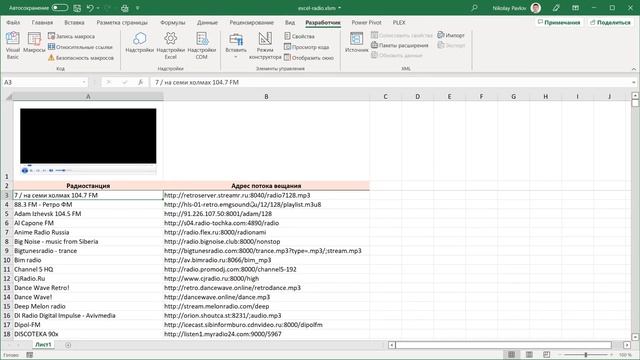This screenshot has width=640, height=360.
Task: Click the Поделиться share button
Action: 610,22
